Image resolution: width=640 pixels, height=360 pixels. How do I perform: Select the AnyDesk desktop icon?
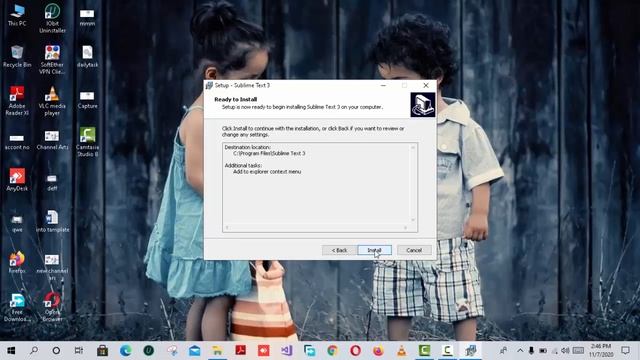coord(17,180)
